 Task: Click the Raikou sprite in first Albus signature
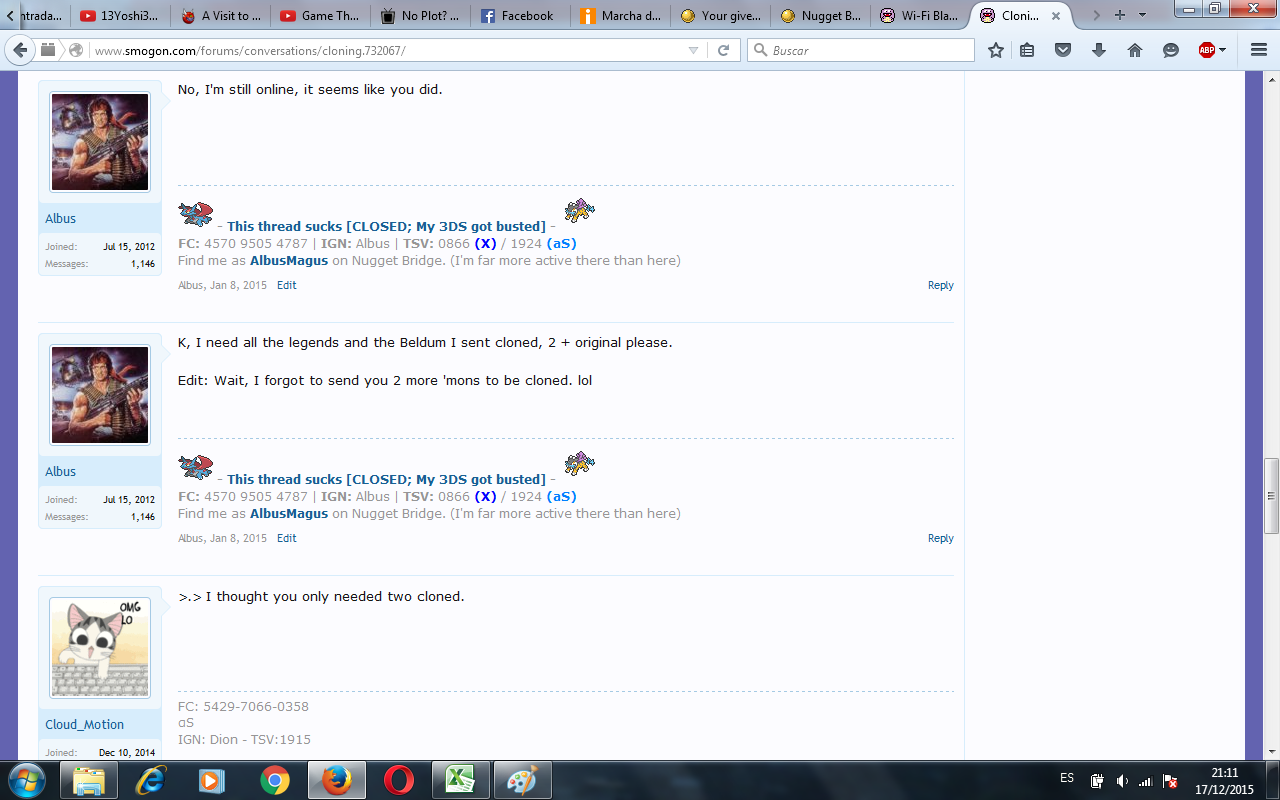pos(579,210)
